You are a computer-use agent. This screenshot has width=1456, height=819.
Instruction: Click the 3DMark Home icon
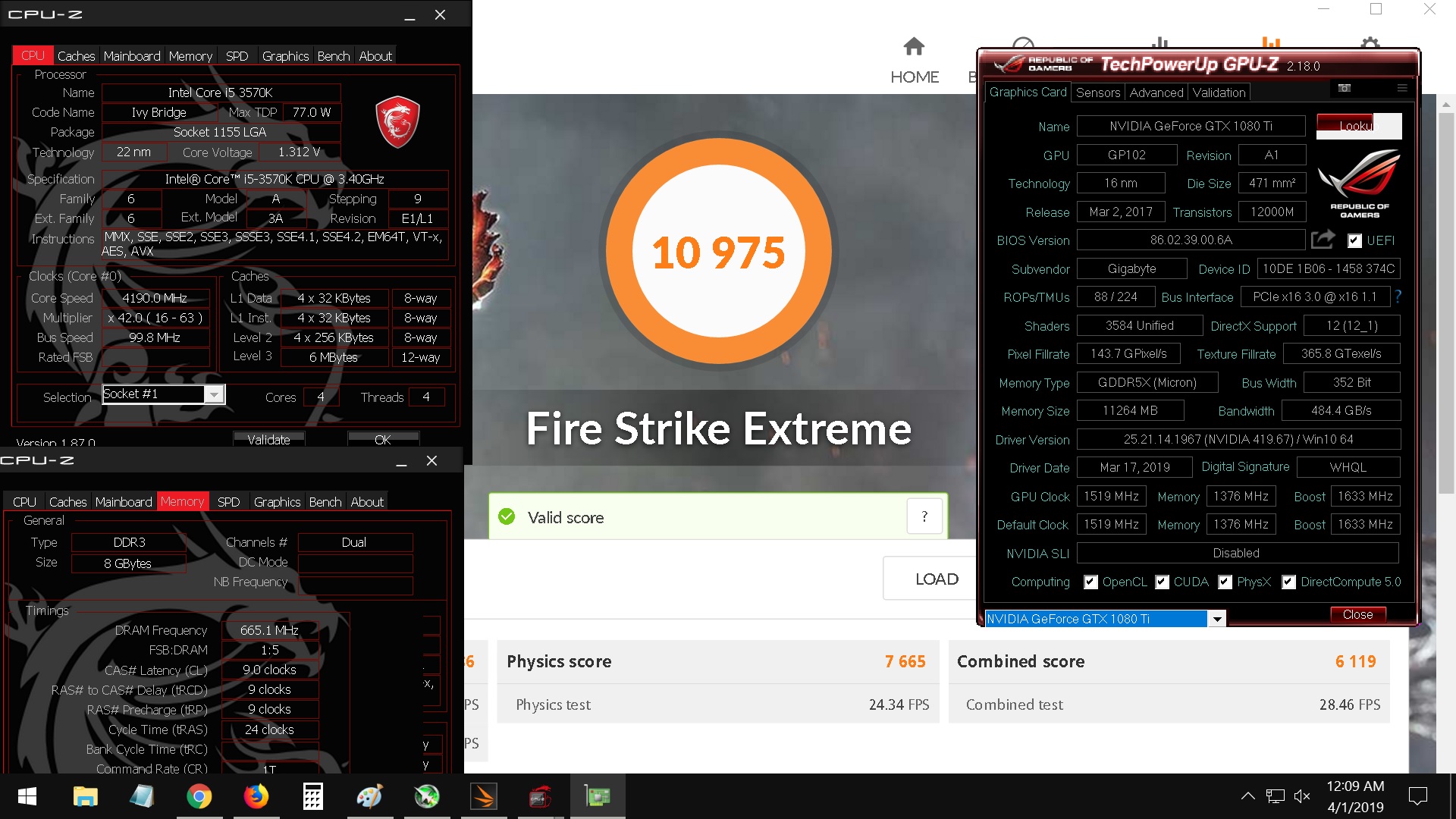[914, 48]
